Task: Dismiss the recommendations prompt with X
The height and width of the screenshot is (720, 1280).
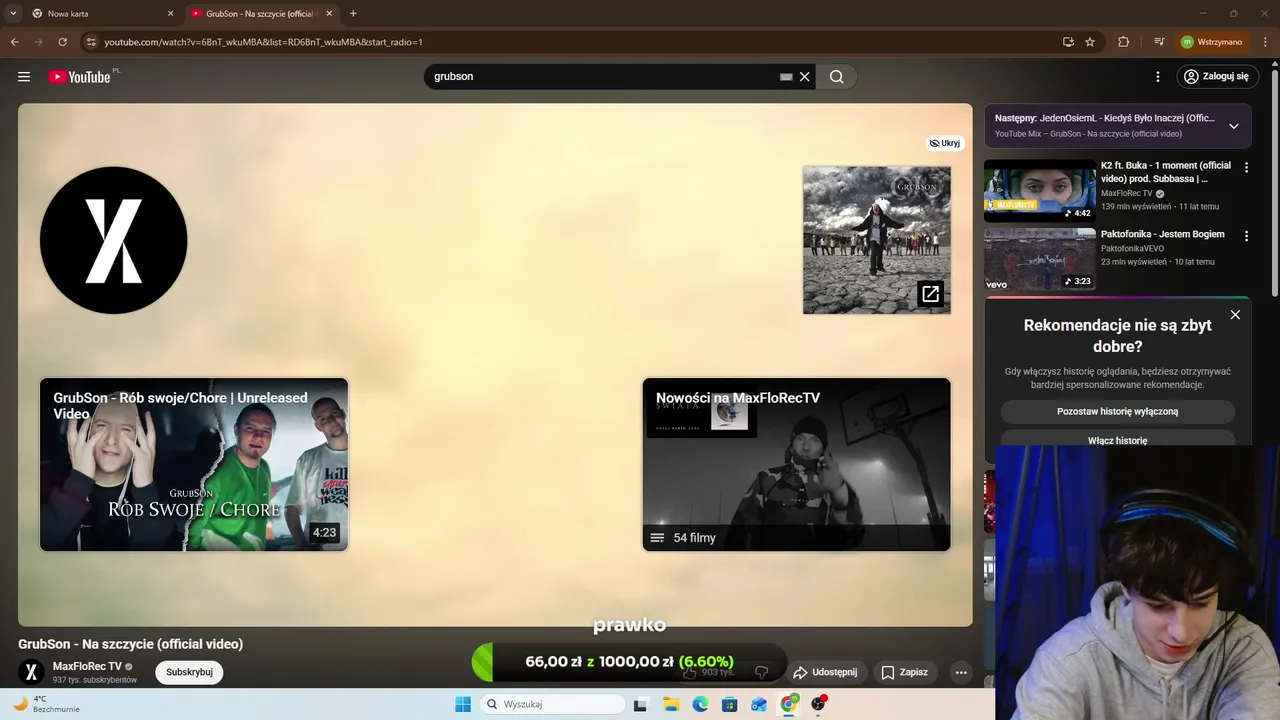Action: (1235, 315)
